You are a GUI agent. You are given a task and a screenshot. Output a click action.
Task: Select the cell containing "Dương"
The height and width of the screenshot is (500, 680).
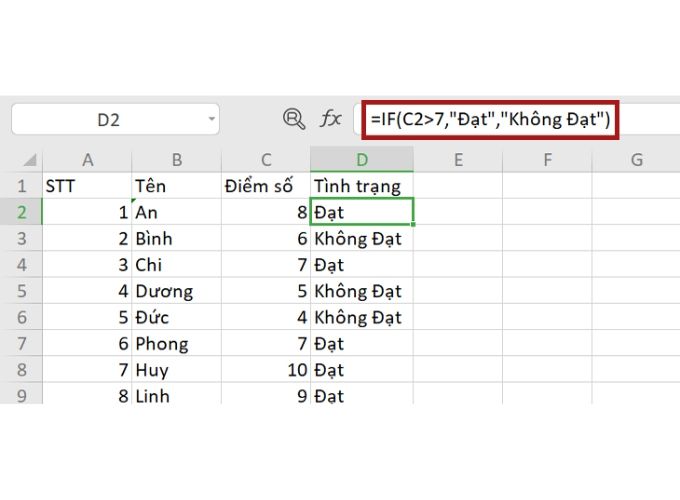point(176,291)
